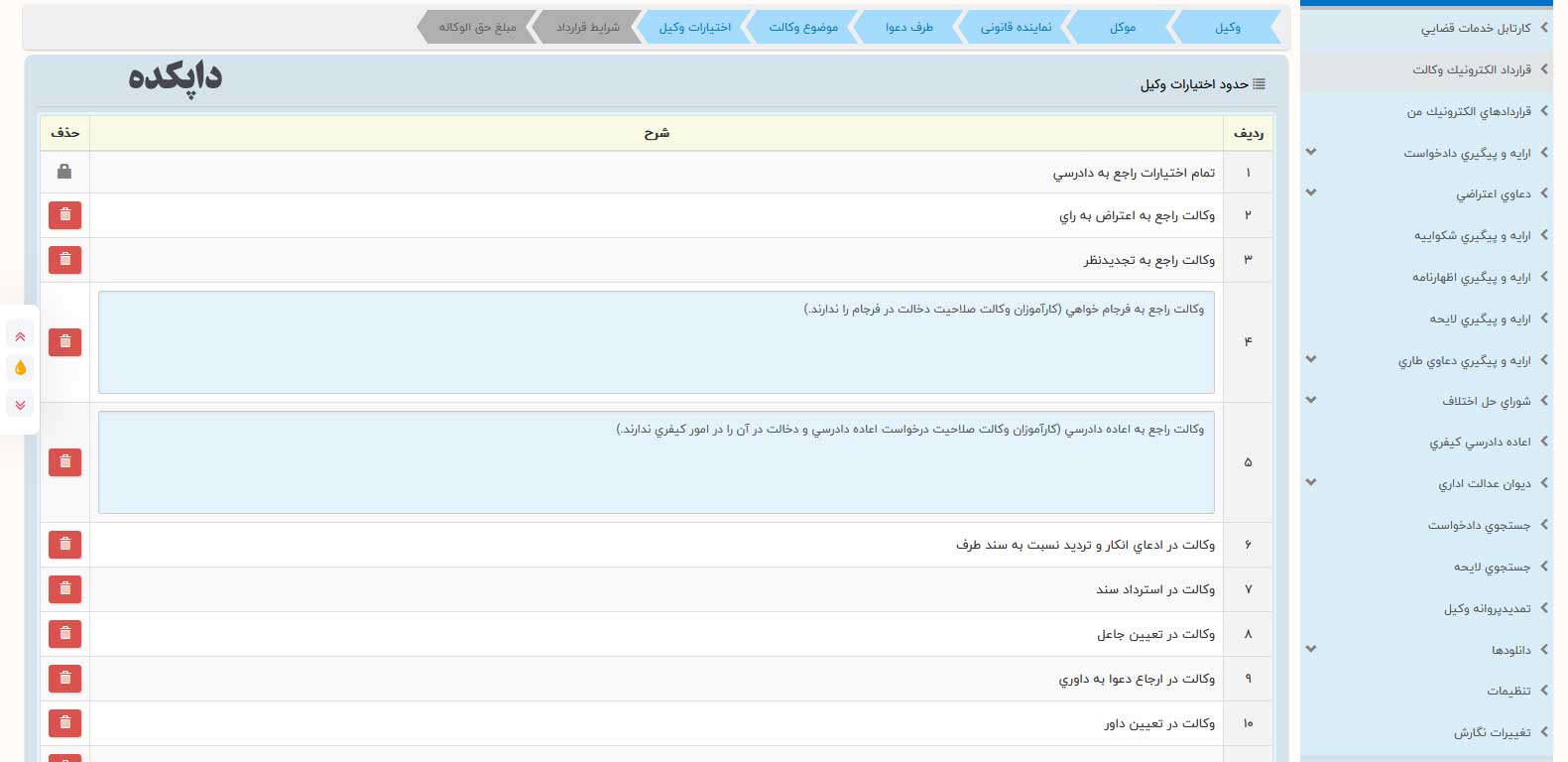Delete row 'وکالت راجع به اعتراض به رای'
The image size is (1568, 762).
click(64, 215)
